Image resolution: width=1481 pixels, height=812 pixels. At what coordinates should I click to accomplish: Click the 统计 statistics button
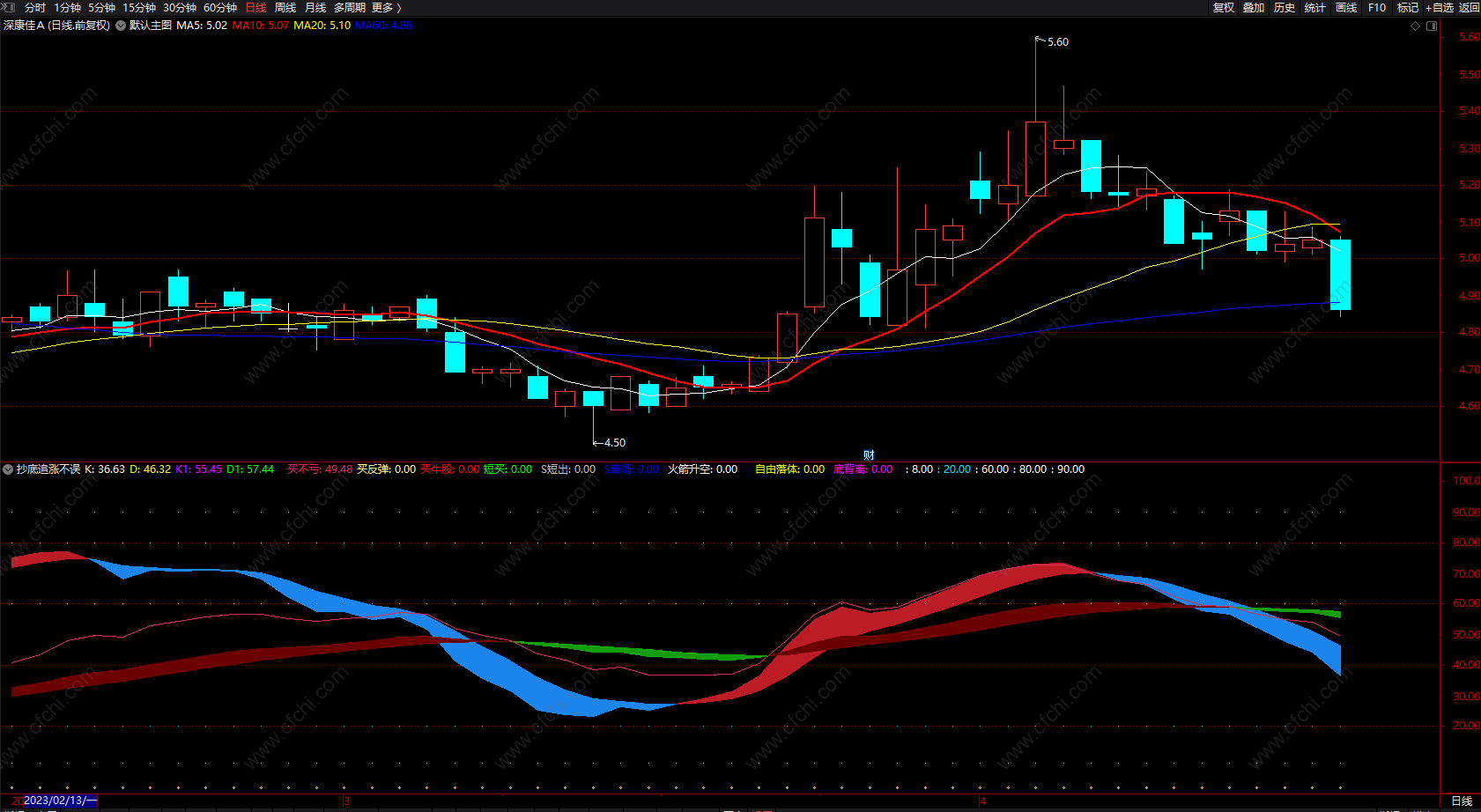click(1315, 8)
